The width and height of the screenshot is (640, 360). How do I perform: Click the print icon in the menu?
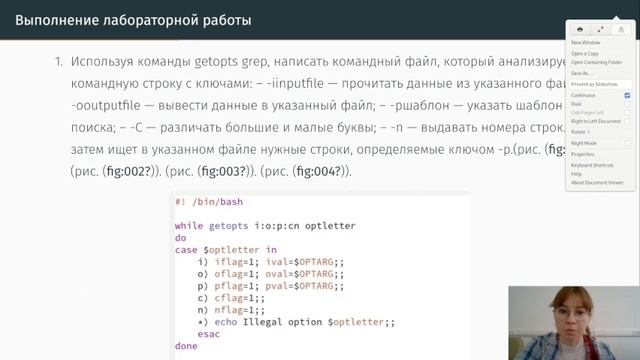(580, 29)
